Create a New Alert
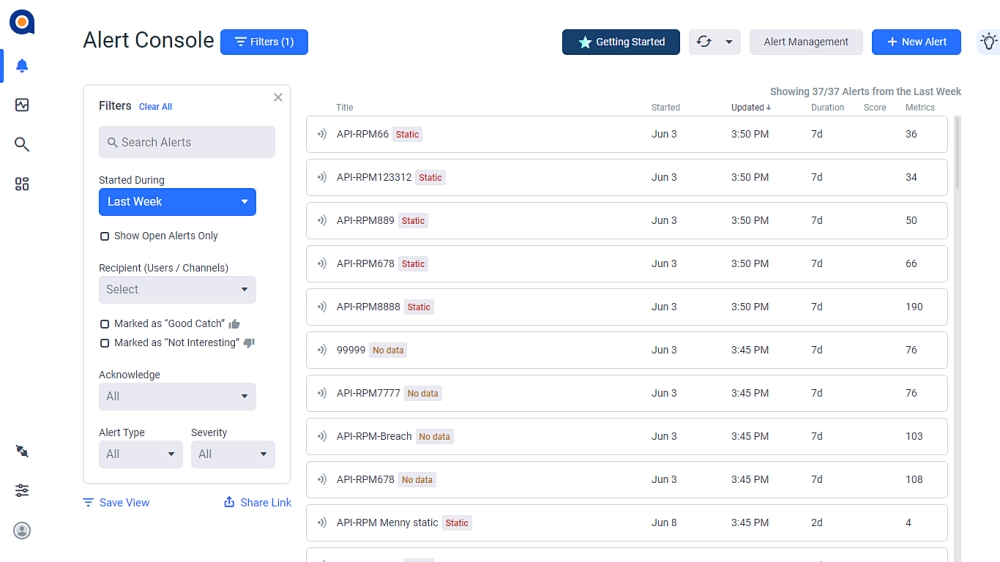1000x562 pixels. point(916,42)
